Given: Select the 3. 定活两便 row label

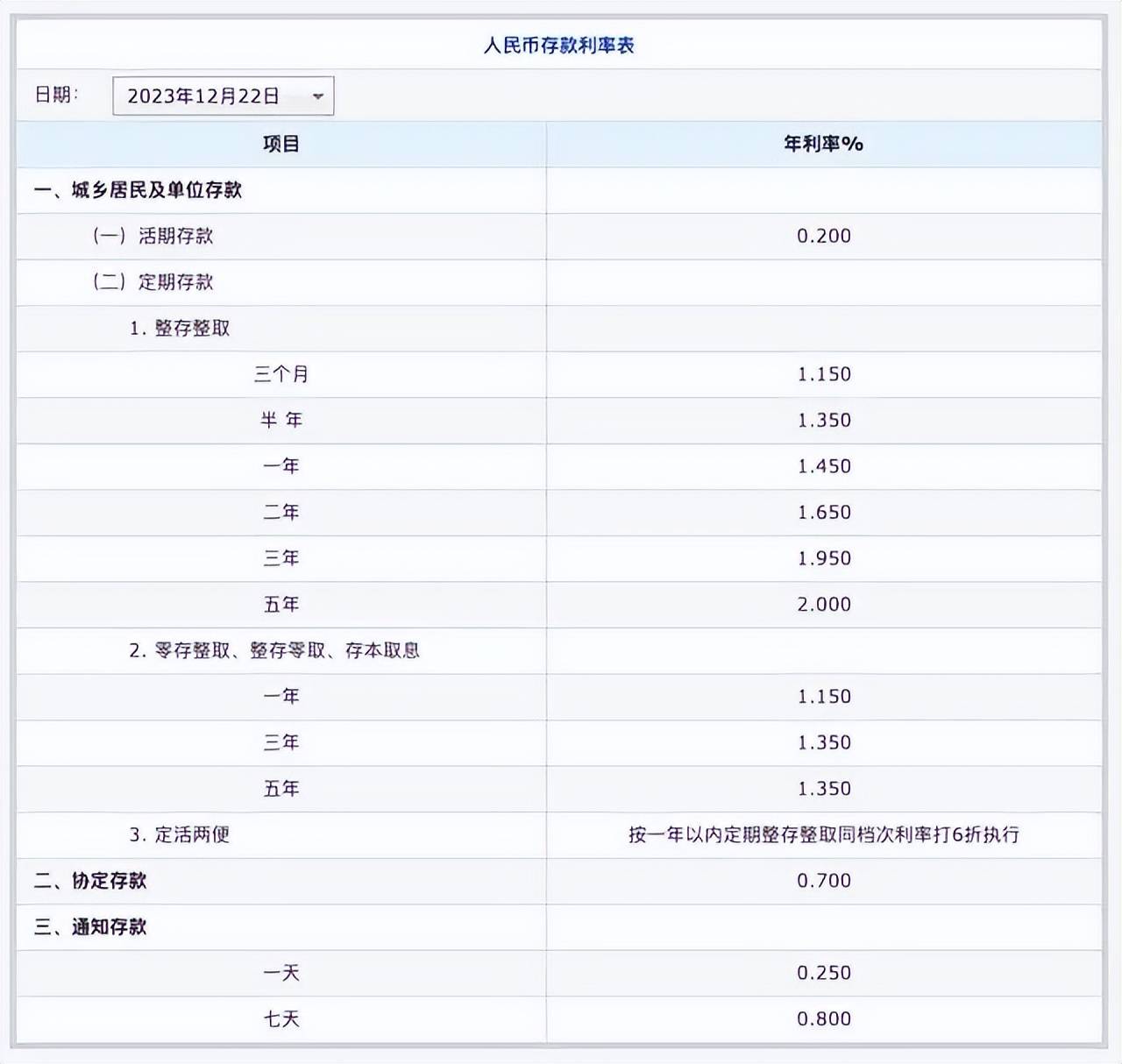Looking at the screenshot, I should [x=180, y=834].
